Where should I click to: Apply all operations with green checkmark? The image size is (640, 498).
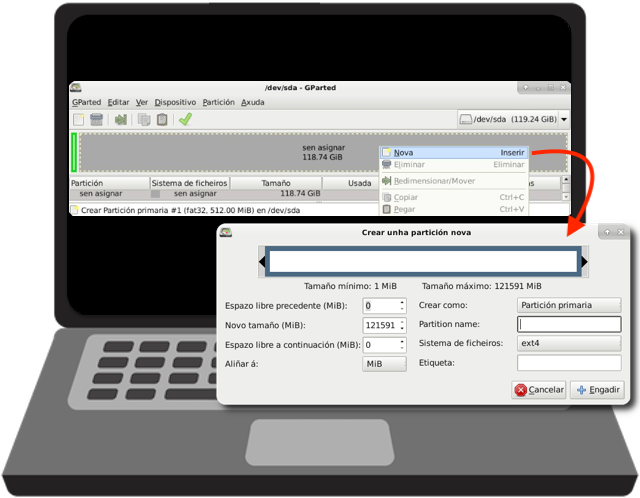185,120
